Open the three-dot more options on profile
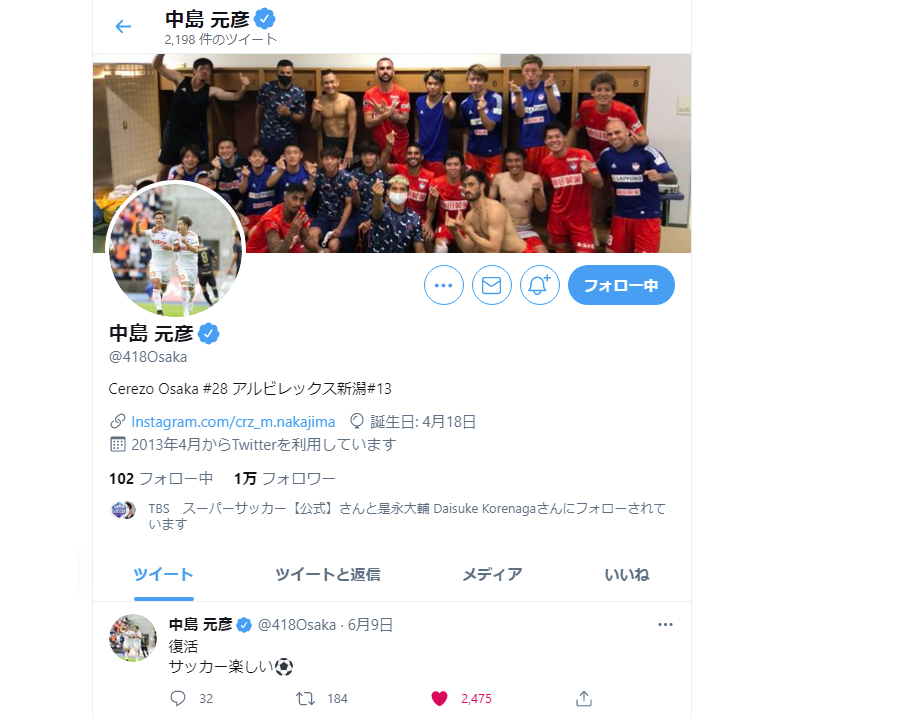The image size is (898, 718). (444, 285)
